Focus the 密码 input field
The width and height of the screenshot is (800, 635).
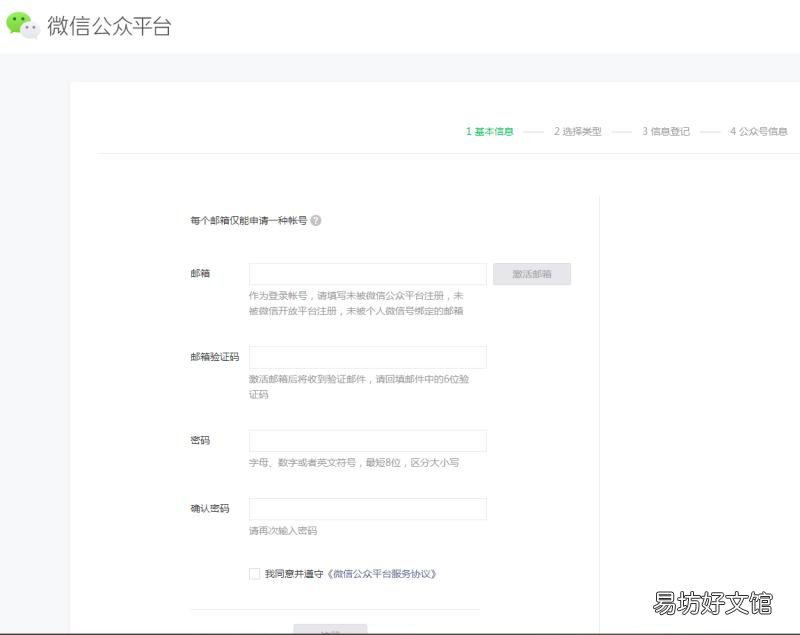(368, 441)
